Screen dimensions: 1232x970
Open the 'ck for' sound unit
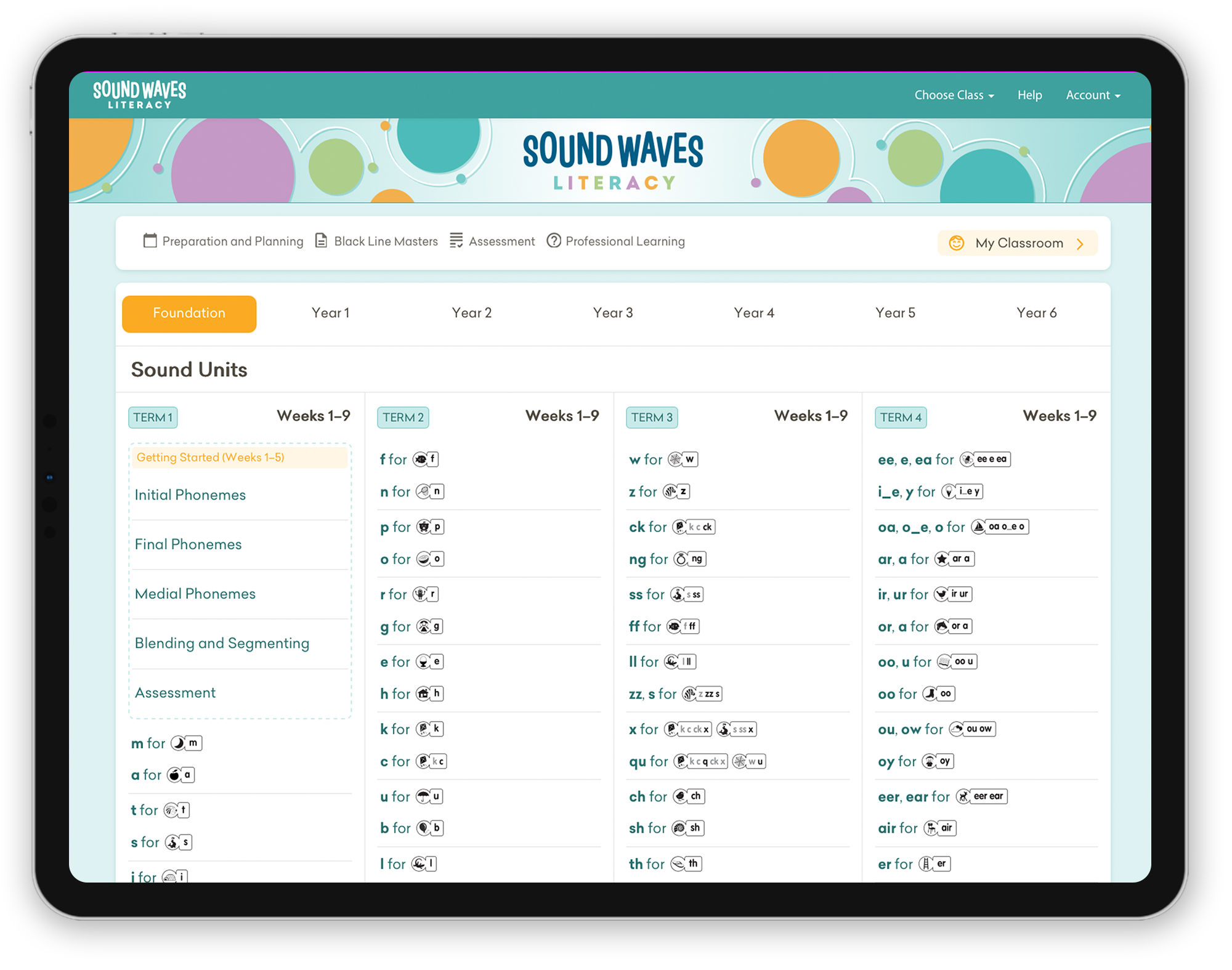[x=672, y=527]
